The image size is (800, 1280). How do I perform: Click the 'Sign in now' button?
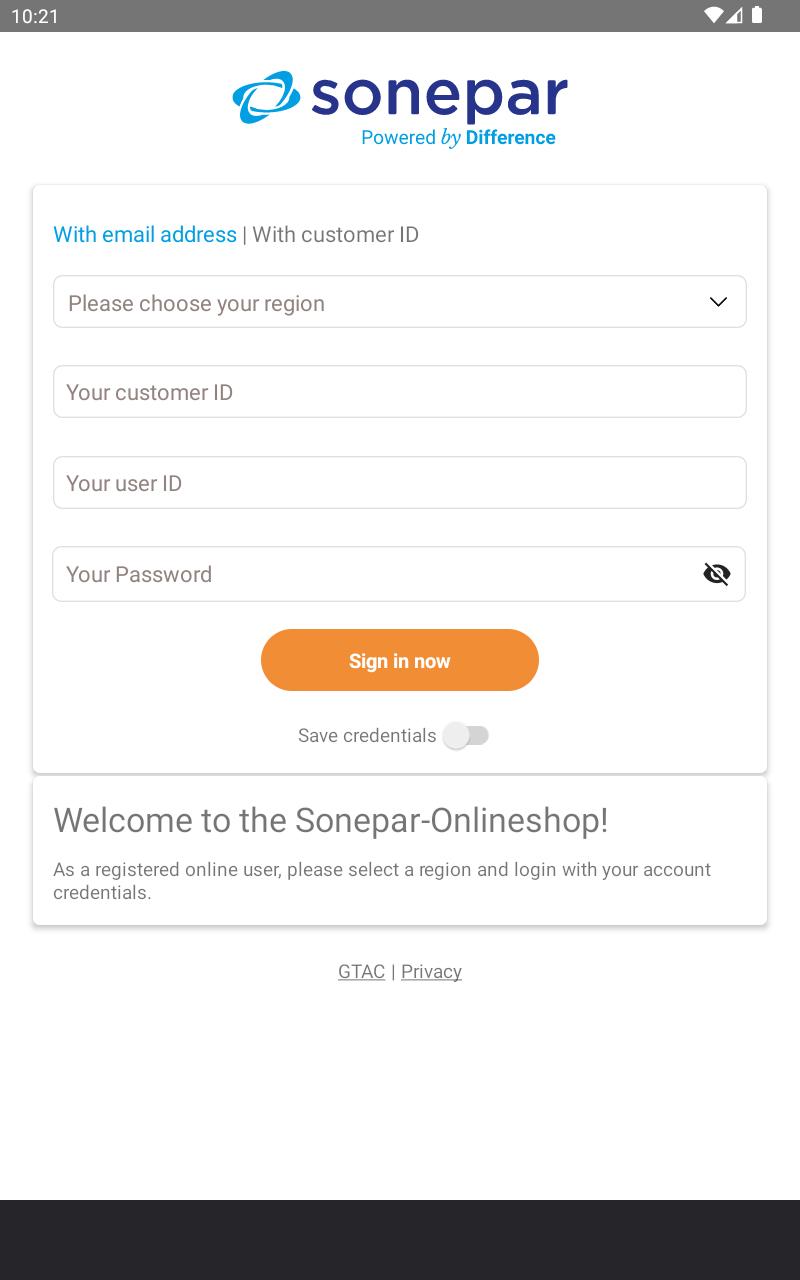point(400,660)
